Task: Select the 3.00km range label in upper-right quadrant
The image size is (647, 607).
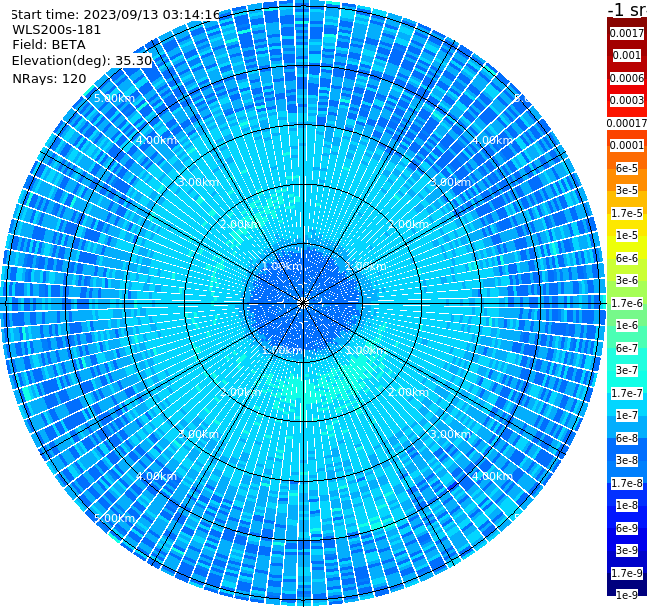Action: click(x=450, y=182)
